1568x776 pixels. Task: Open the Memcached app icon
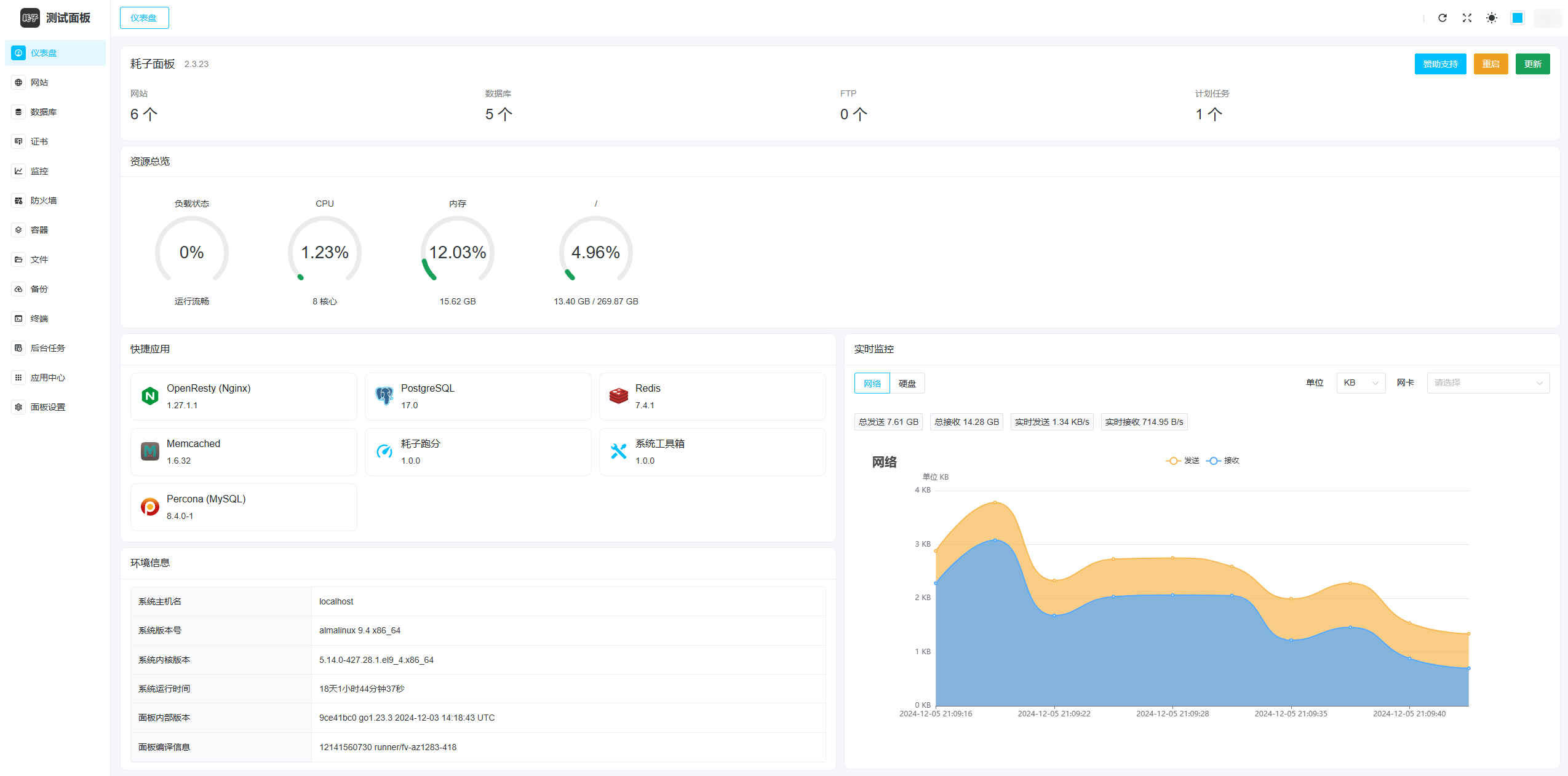(150, 451)
